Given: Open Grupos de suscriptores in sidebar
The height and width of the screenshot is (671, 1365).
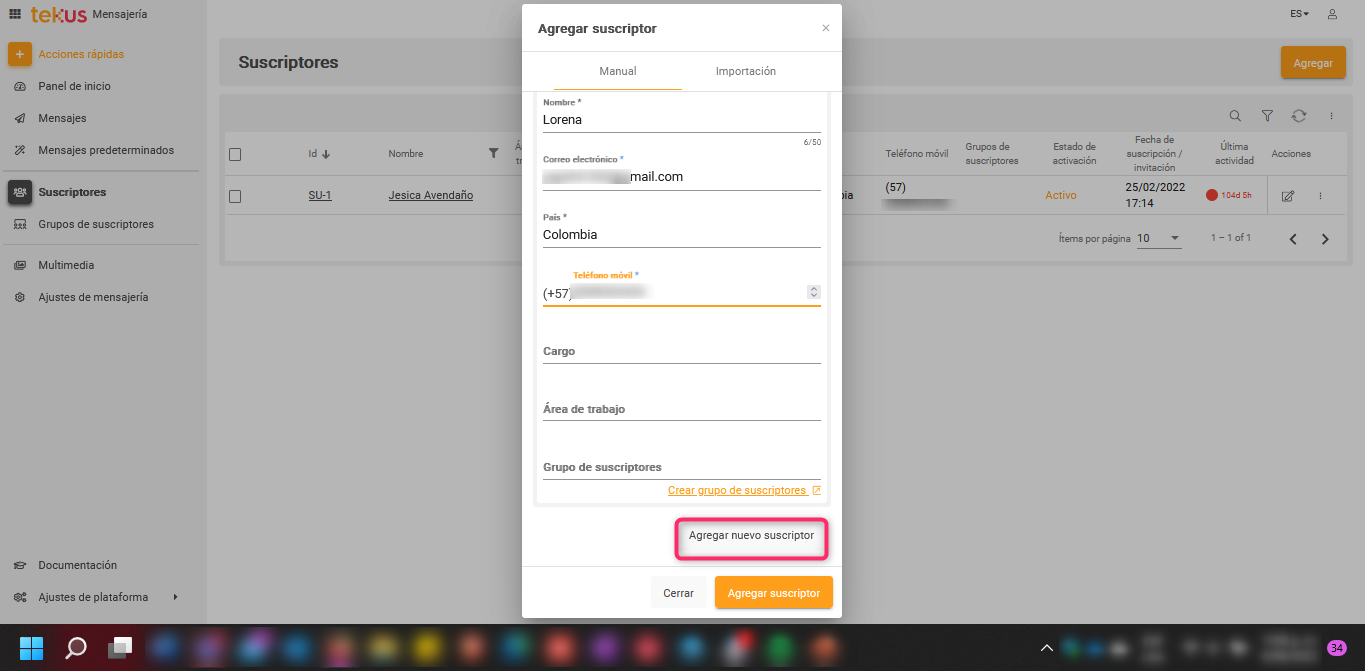Looking at the screenshot, I should pyautogui.click(x=96, y=224).
